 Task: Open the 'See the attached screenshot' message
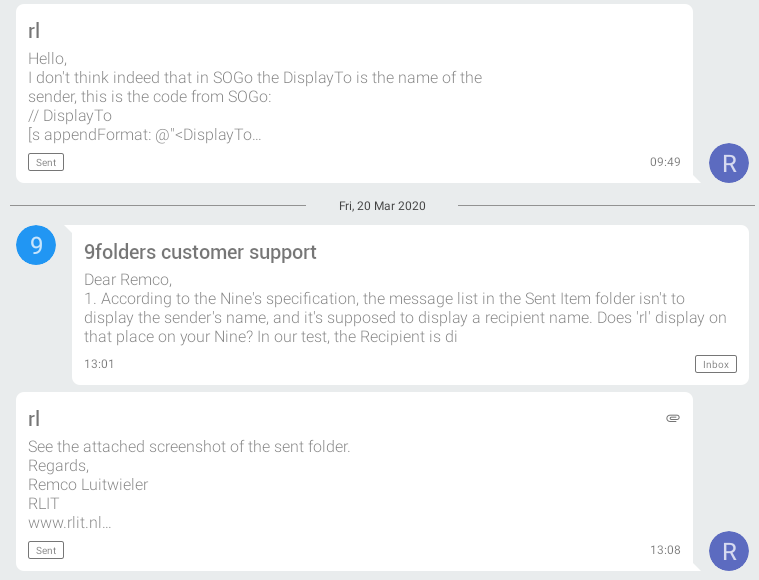pos(189,447)
